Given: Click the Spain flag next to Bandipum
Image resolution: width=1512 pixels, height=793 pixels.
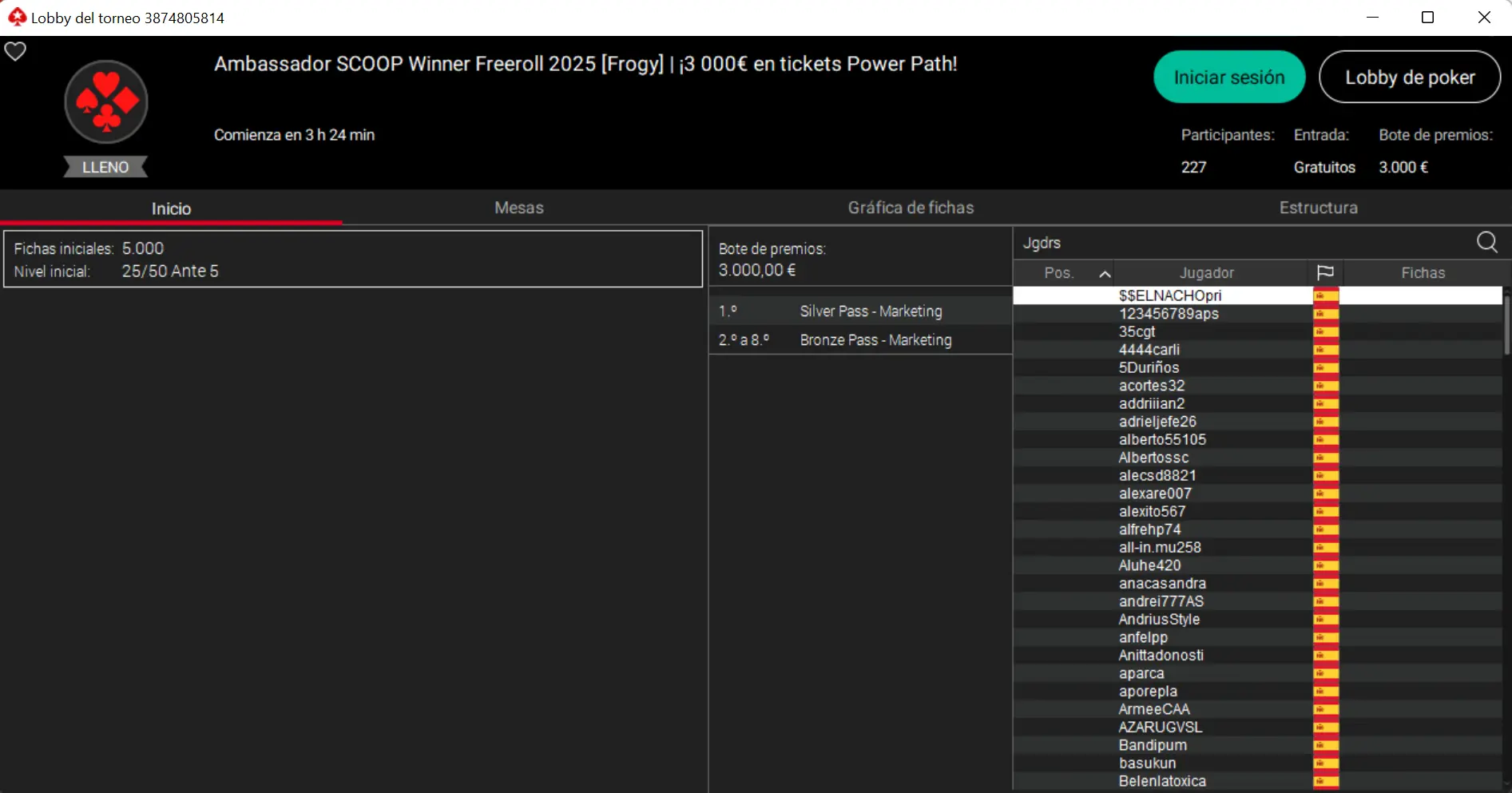Looking at the screenshot, I should click(1326, 745).
